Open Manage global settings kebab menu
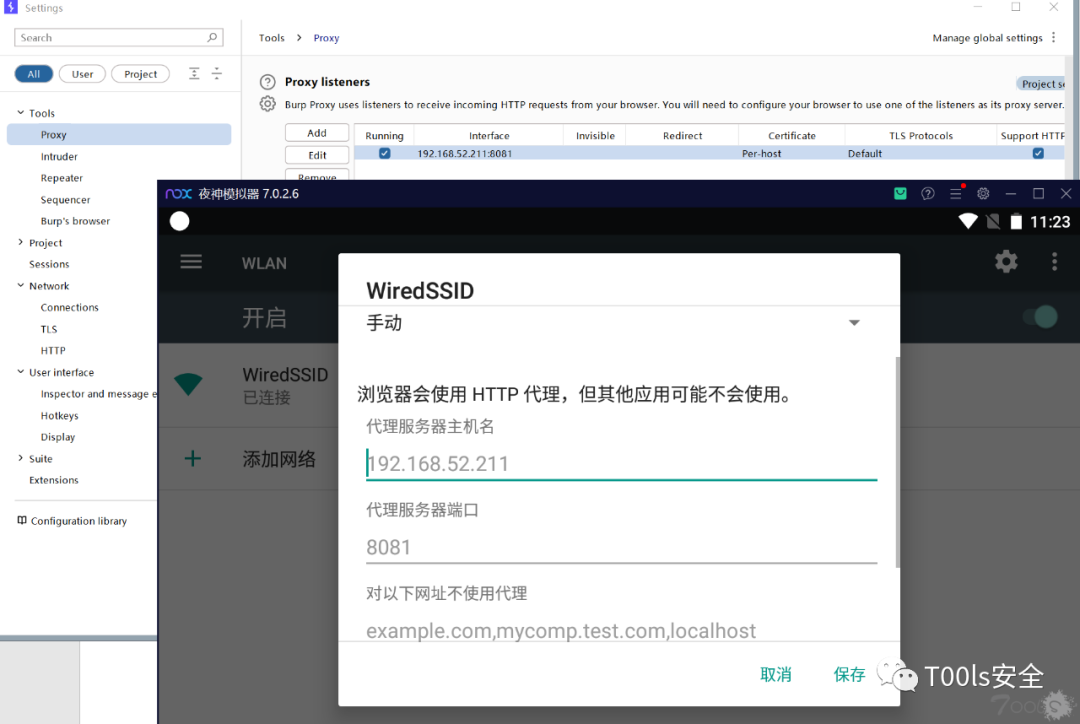Viewport: 1080px width, 724px height. [1053, 38]
